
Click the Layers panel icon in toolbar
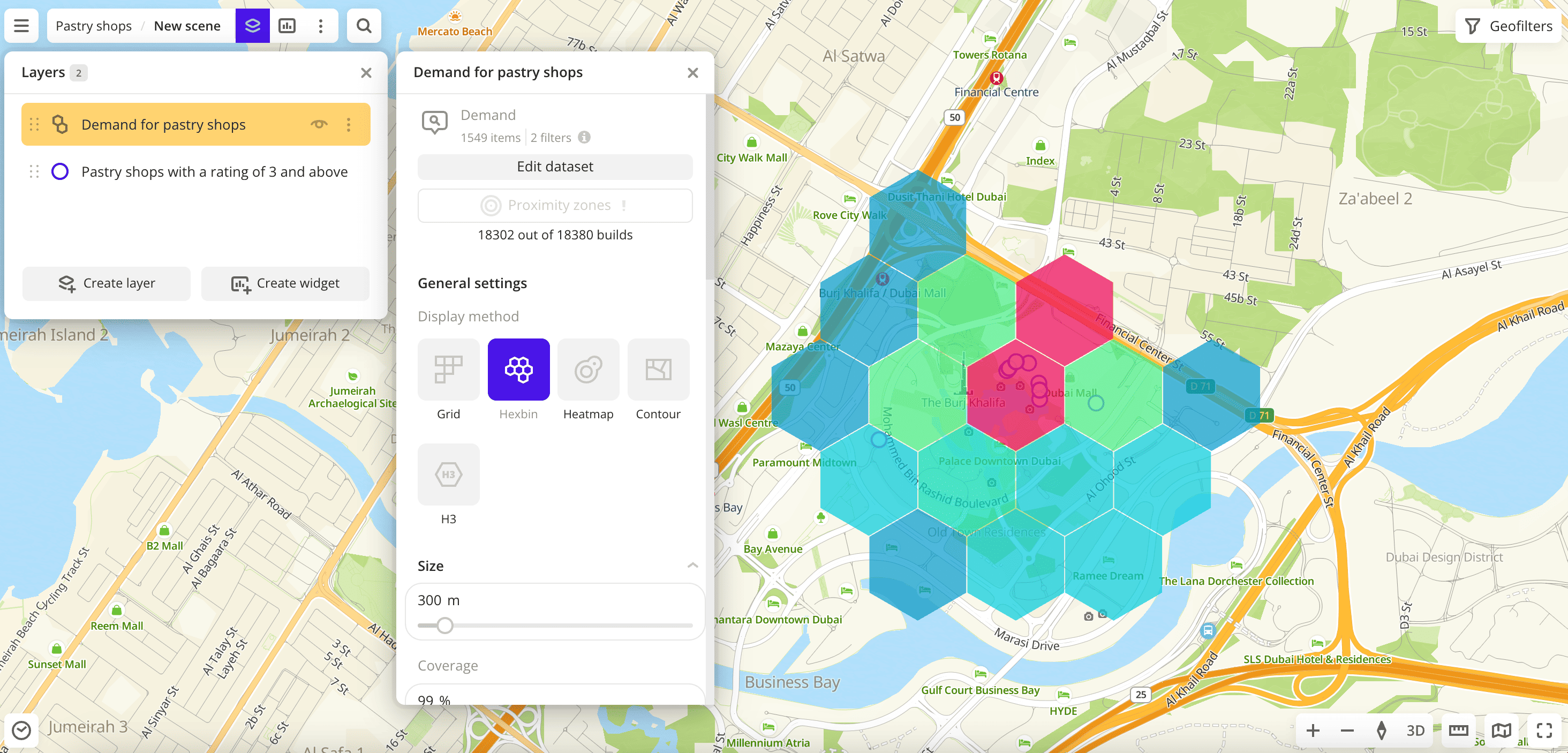253,26
